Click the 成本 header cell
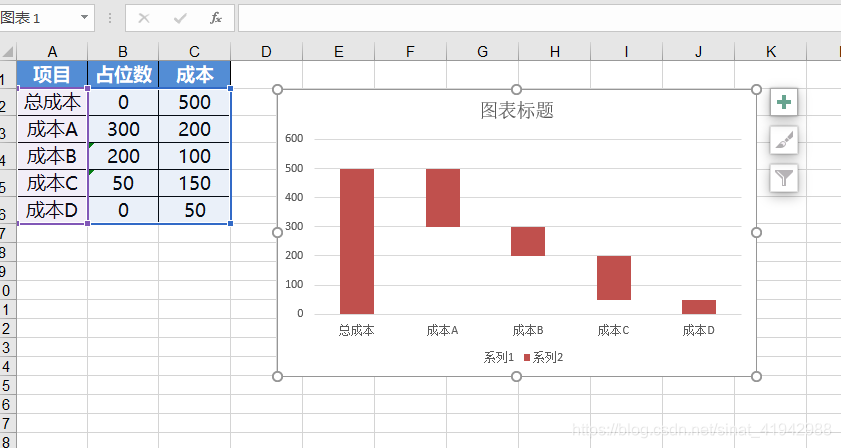 point(194,74)
